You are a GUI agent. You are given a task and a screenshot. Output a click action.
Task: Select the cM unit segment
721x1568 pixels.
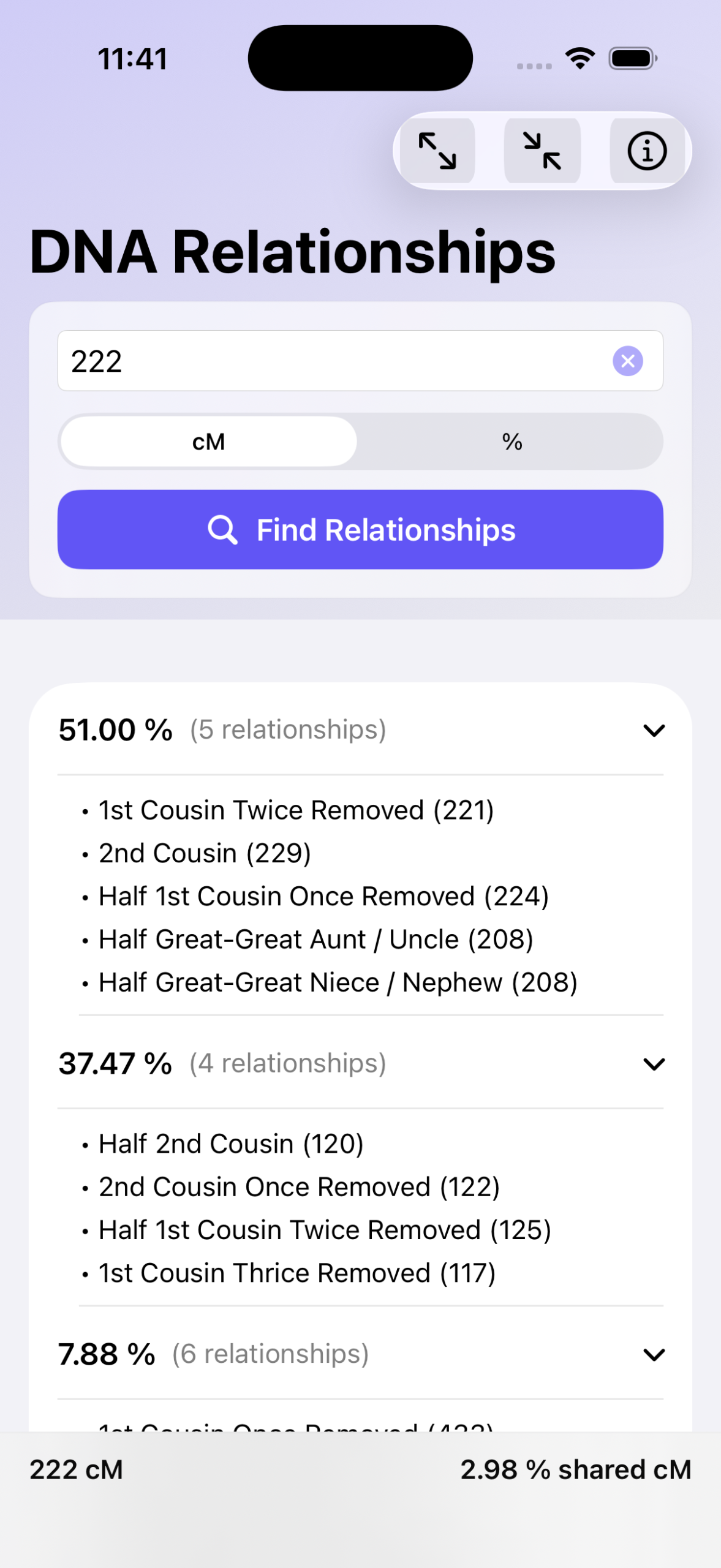(208, 442)
